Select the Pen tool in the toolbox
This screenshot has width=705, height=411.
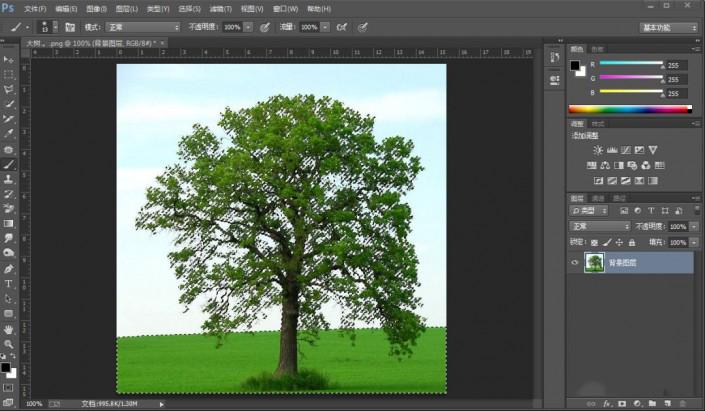pos(9,269)
